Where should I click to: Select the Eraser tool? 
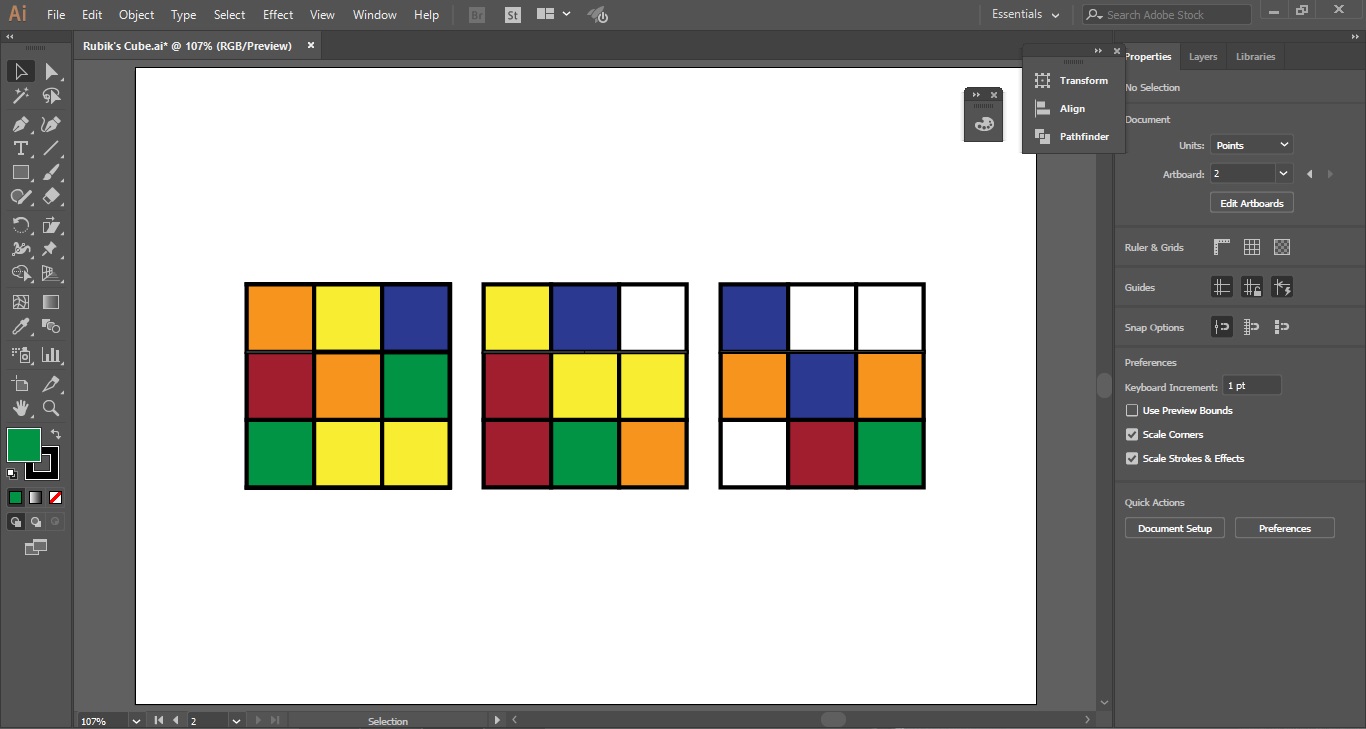[52, 197]
